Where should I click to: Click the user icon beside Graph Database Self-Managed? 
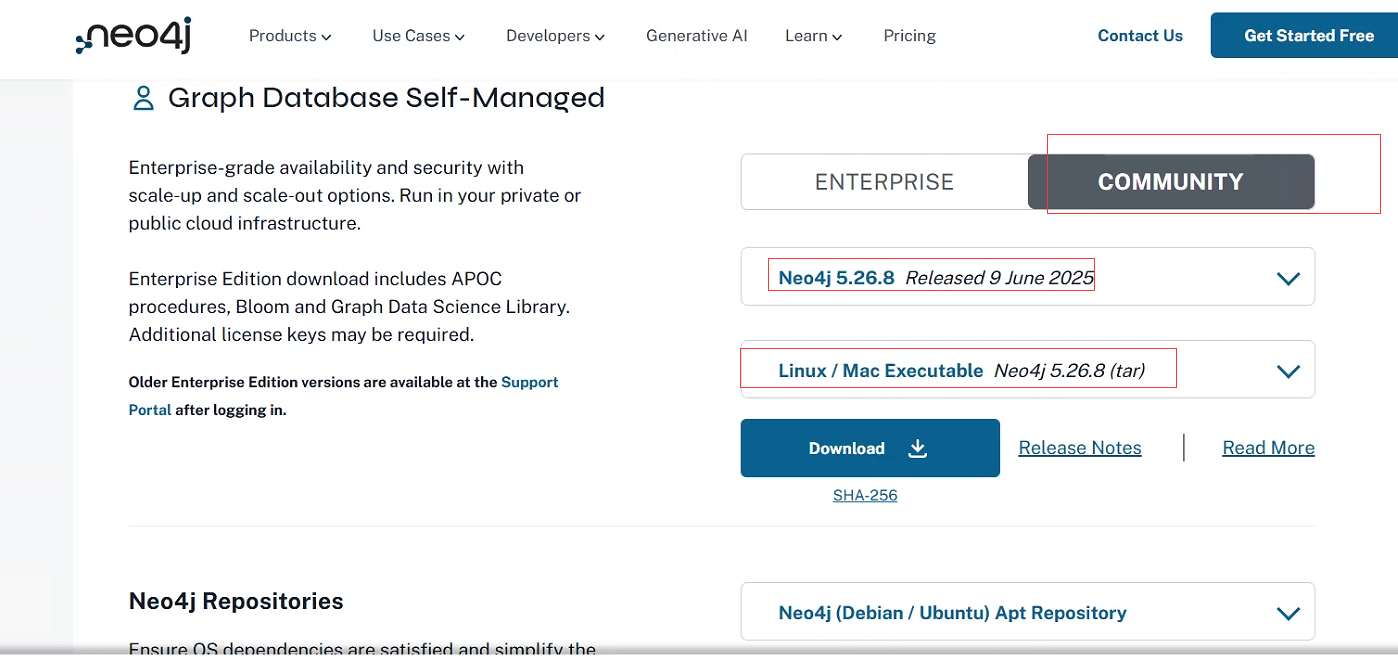[143, 98]
